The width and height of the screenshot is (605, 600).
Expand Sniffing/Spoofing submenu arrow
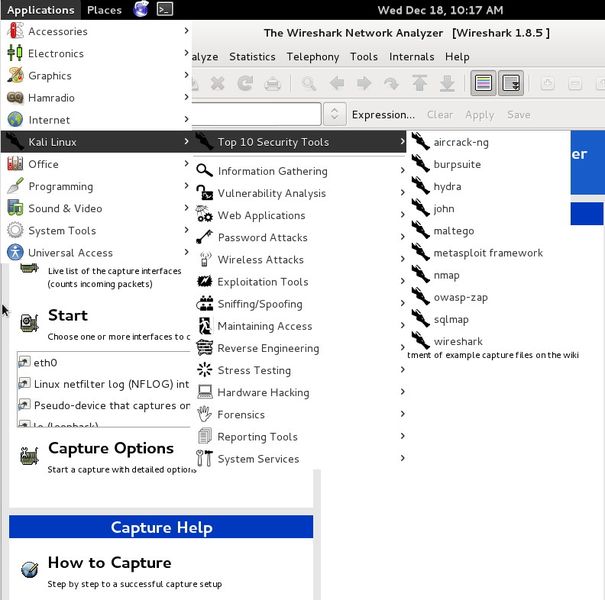[x=402, y=303]
